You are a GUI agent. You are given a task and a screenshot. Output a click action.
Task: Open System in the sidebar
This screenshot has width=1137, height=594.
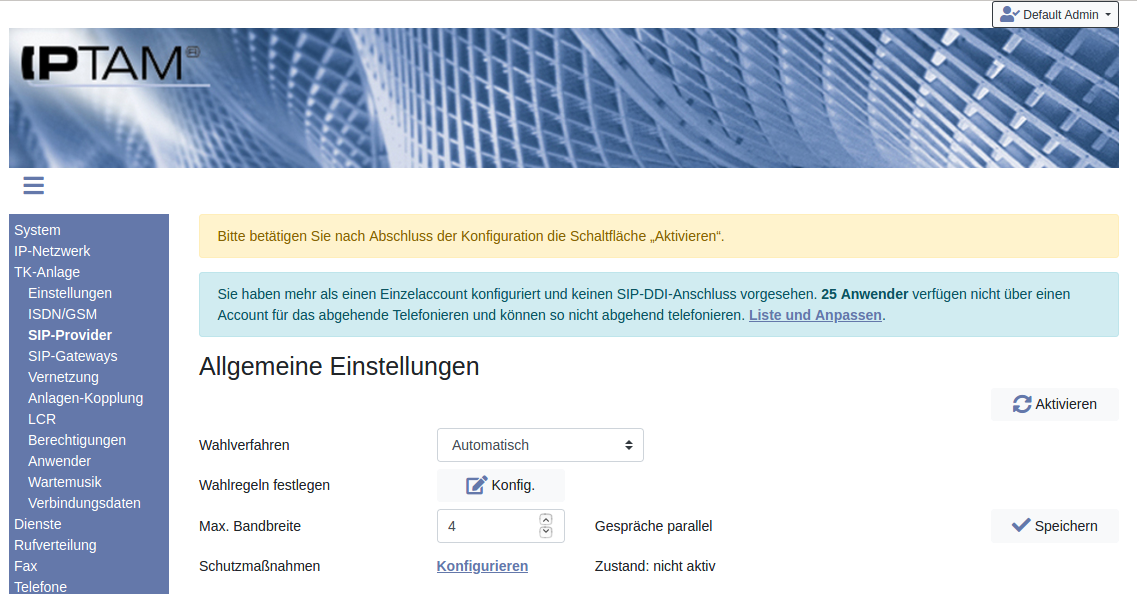coord(37,230)
